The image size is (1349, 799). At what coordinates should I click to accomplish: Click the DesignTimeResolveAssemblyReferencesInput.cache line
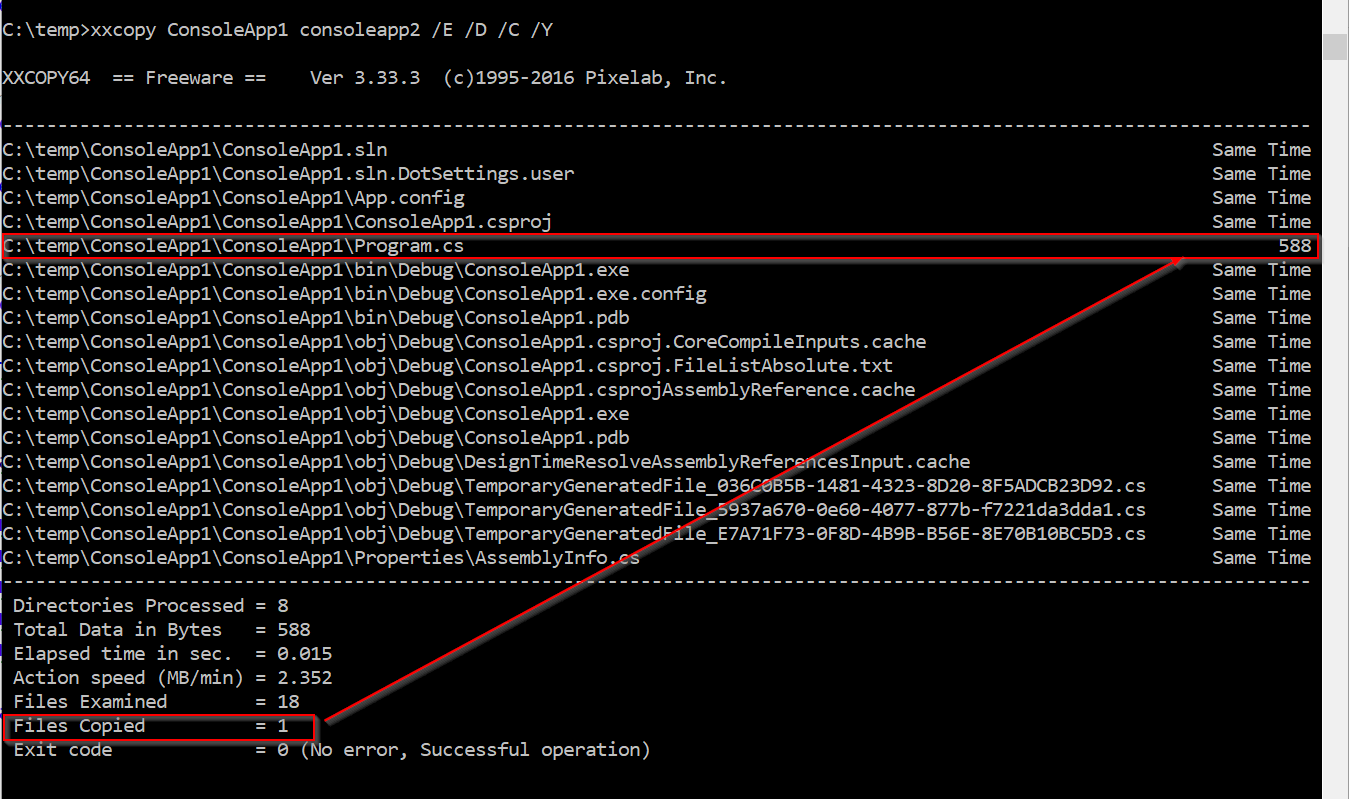(x=486, y=462)
